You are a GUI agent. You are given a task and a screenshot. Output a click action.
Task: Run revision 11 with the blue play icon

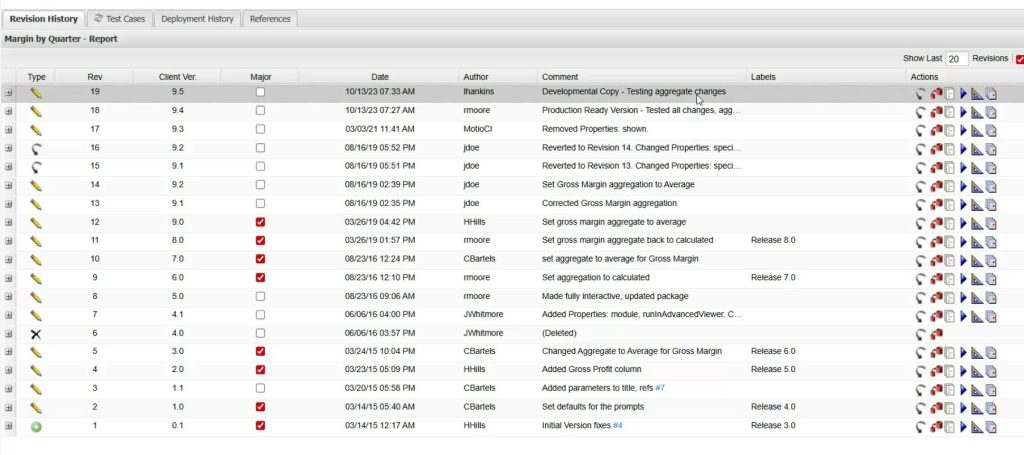[x=963, y=242]
